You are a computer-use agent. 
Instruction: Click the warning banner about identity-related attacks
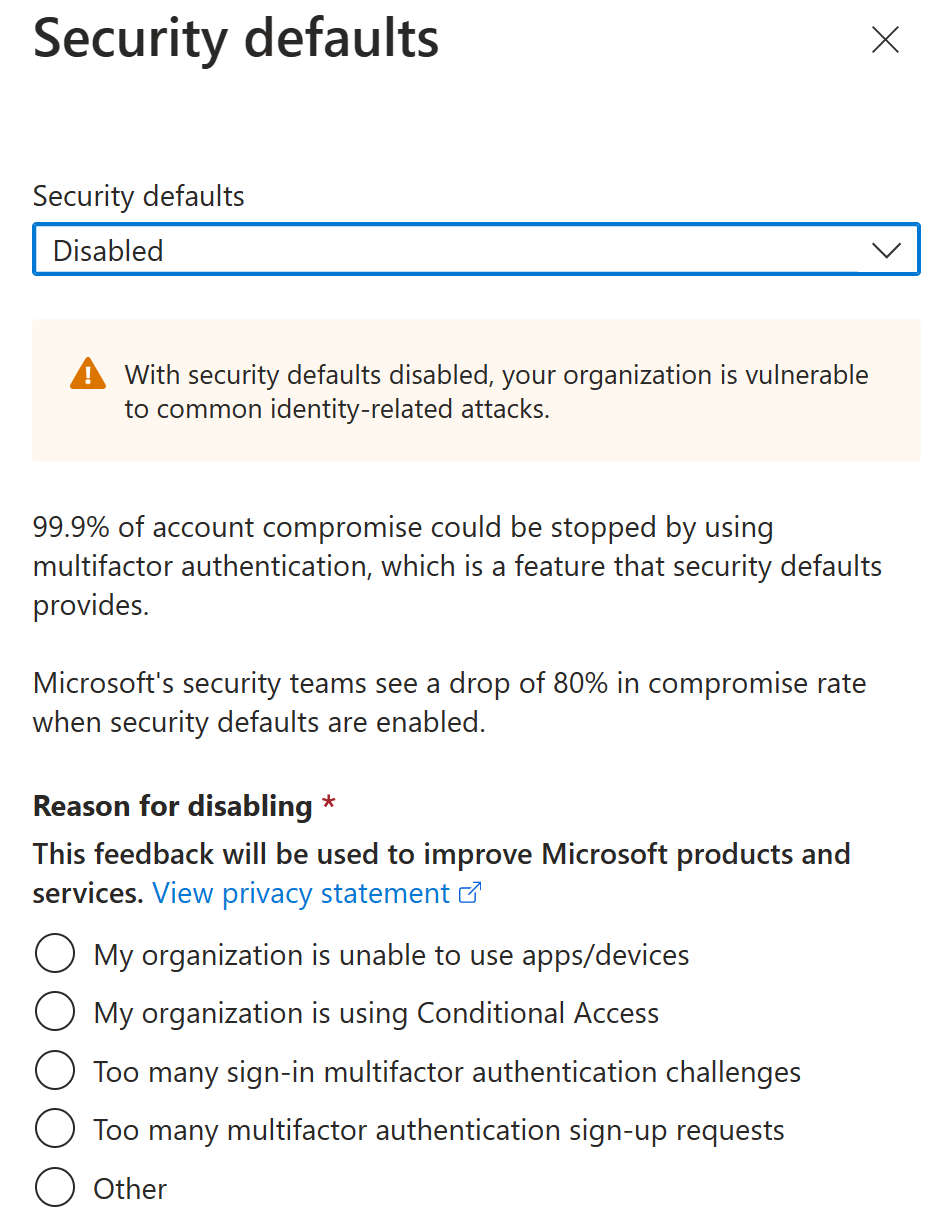pos(496,391)
